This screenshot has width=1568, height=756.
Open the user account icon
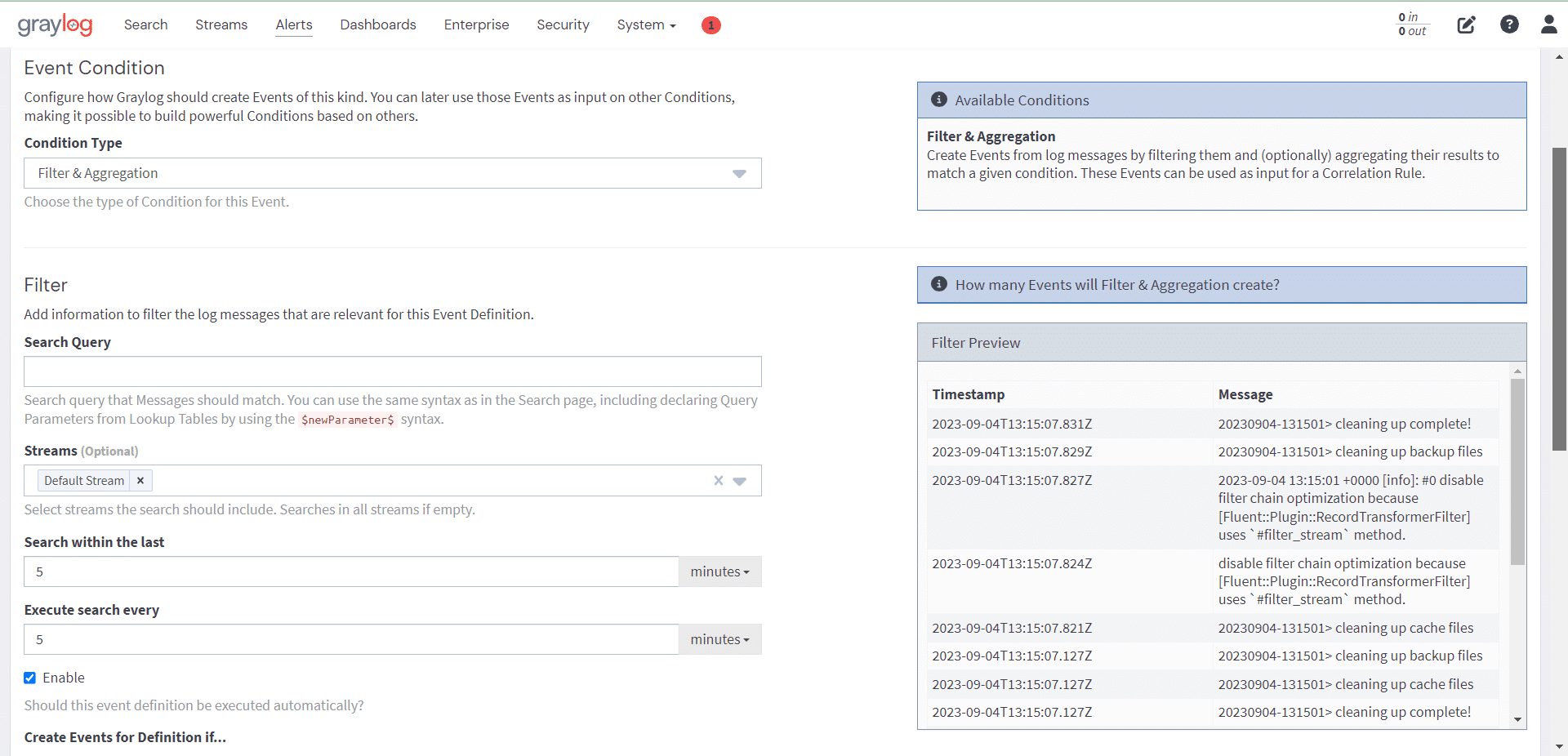[x=1549, y=24]
